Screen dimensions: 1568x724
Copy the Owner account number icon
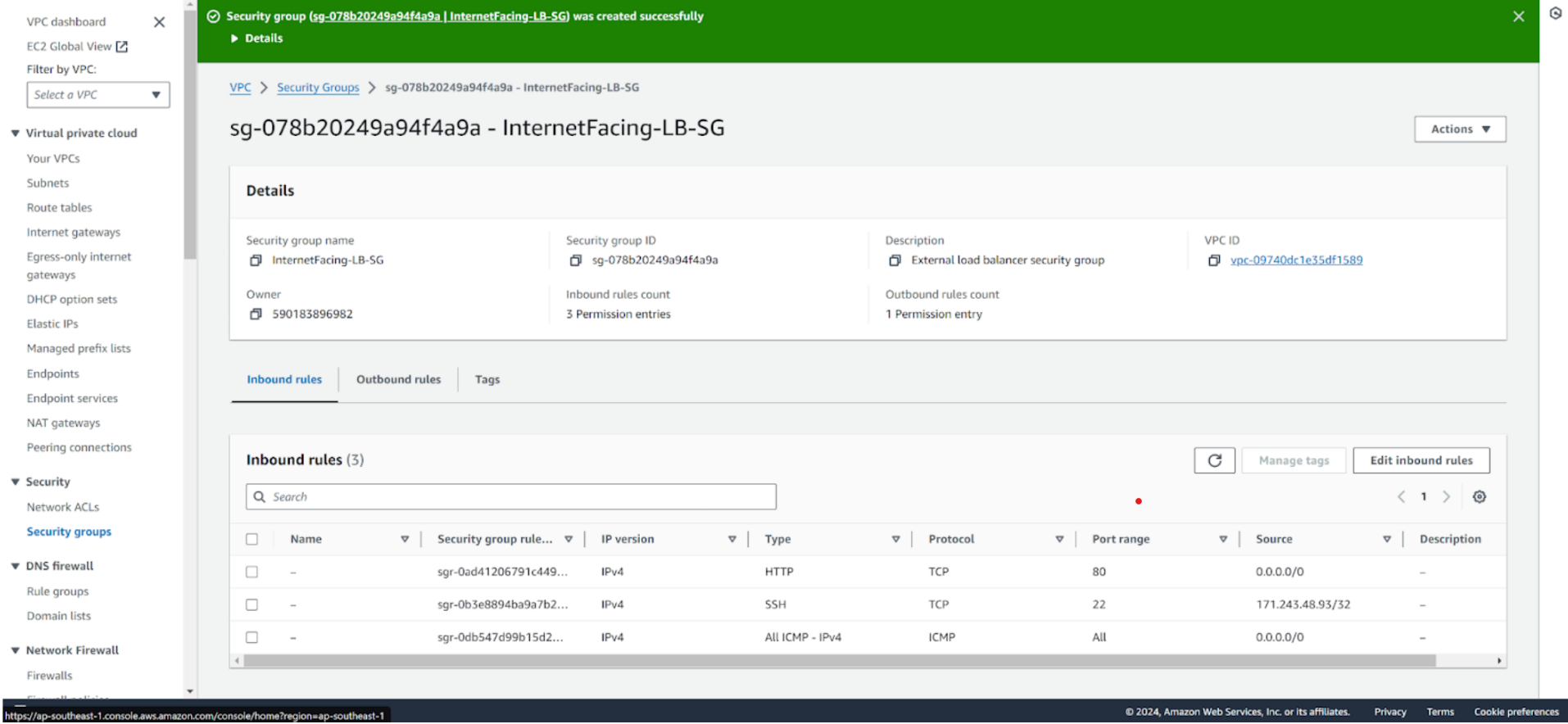[x=256, y=314]
